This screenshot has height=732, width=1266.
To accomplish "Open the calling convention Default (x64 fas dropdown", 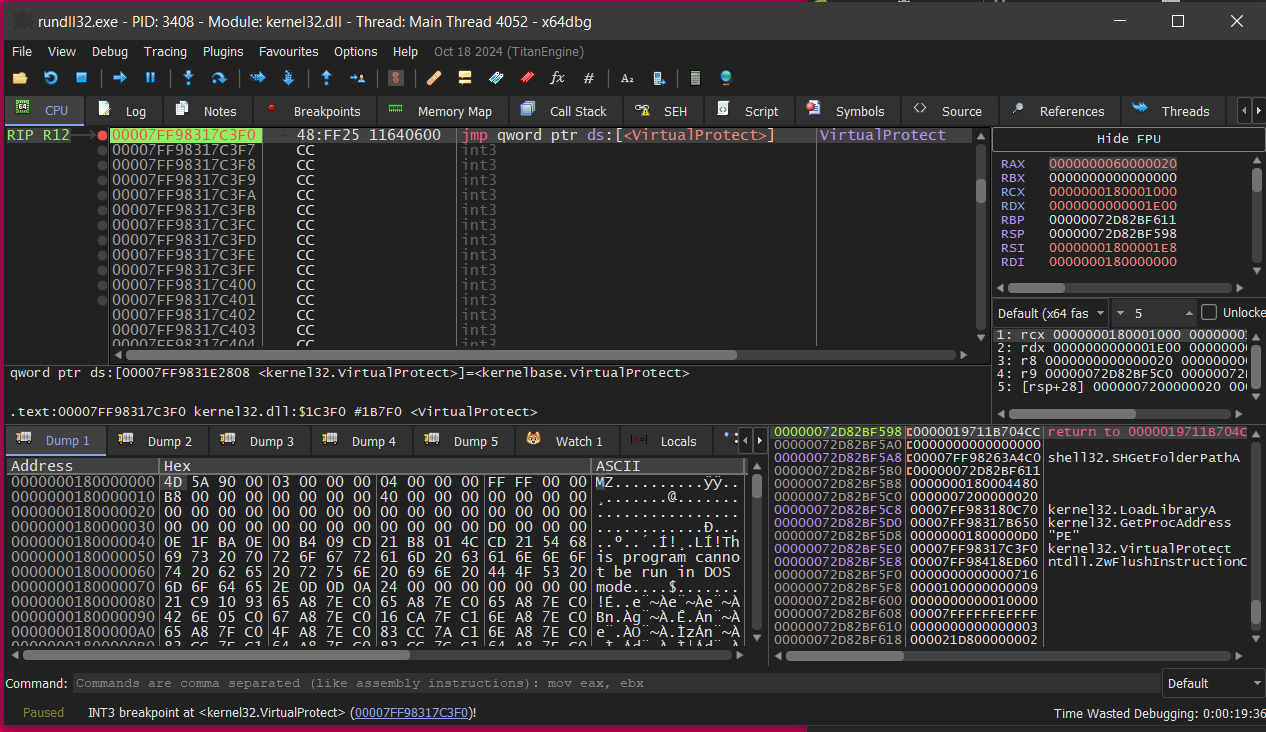I will coord(1051,313).
